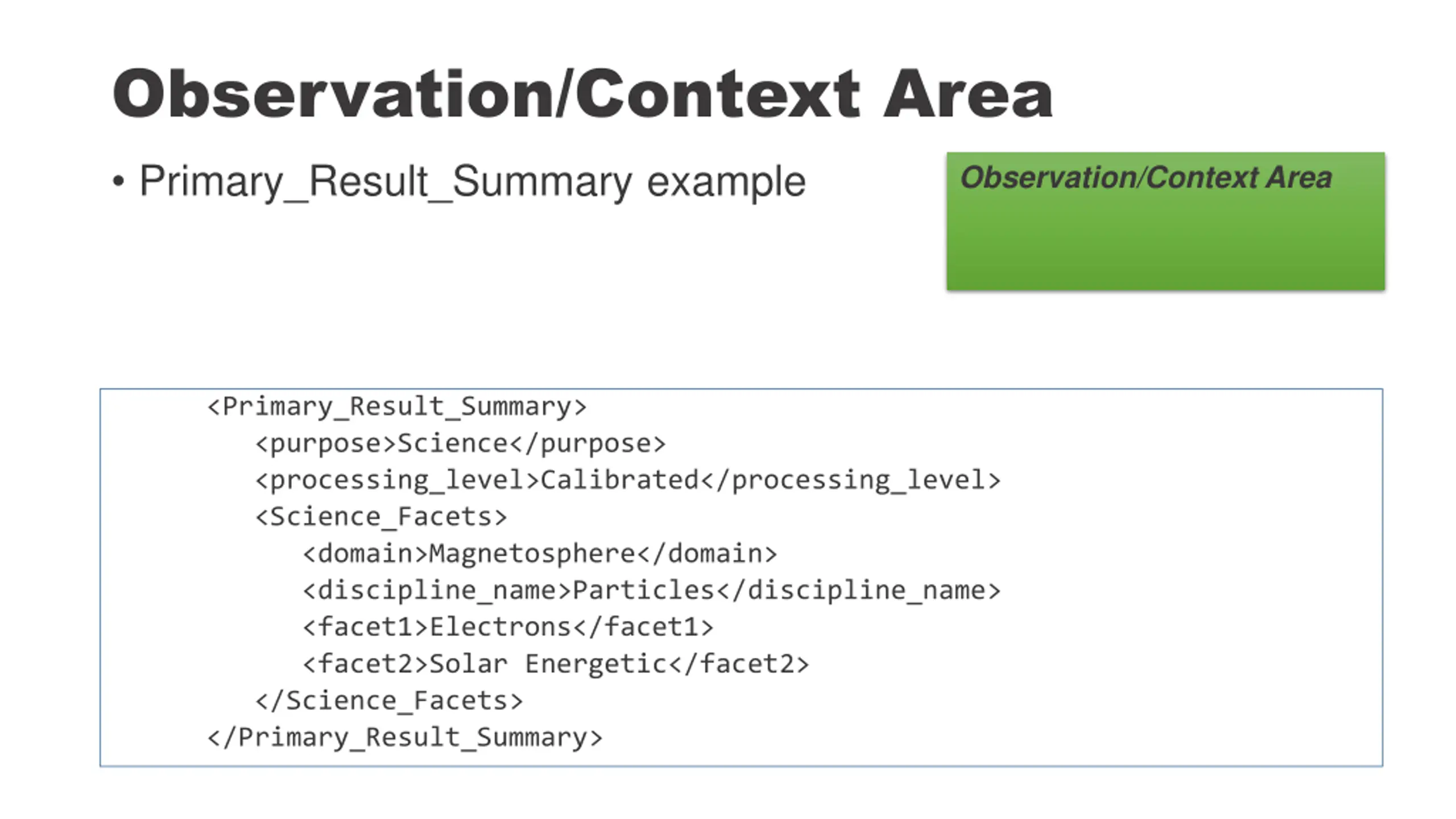The height and width of the screenshot is (819, 1456).
Task: Click the closing Primary_Result_Summary tag
Action: (x=405, y=738)
